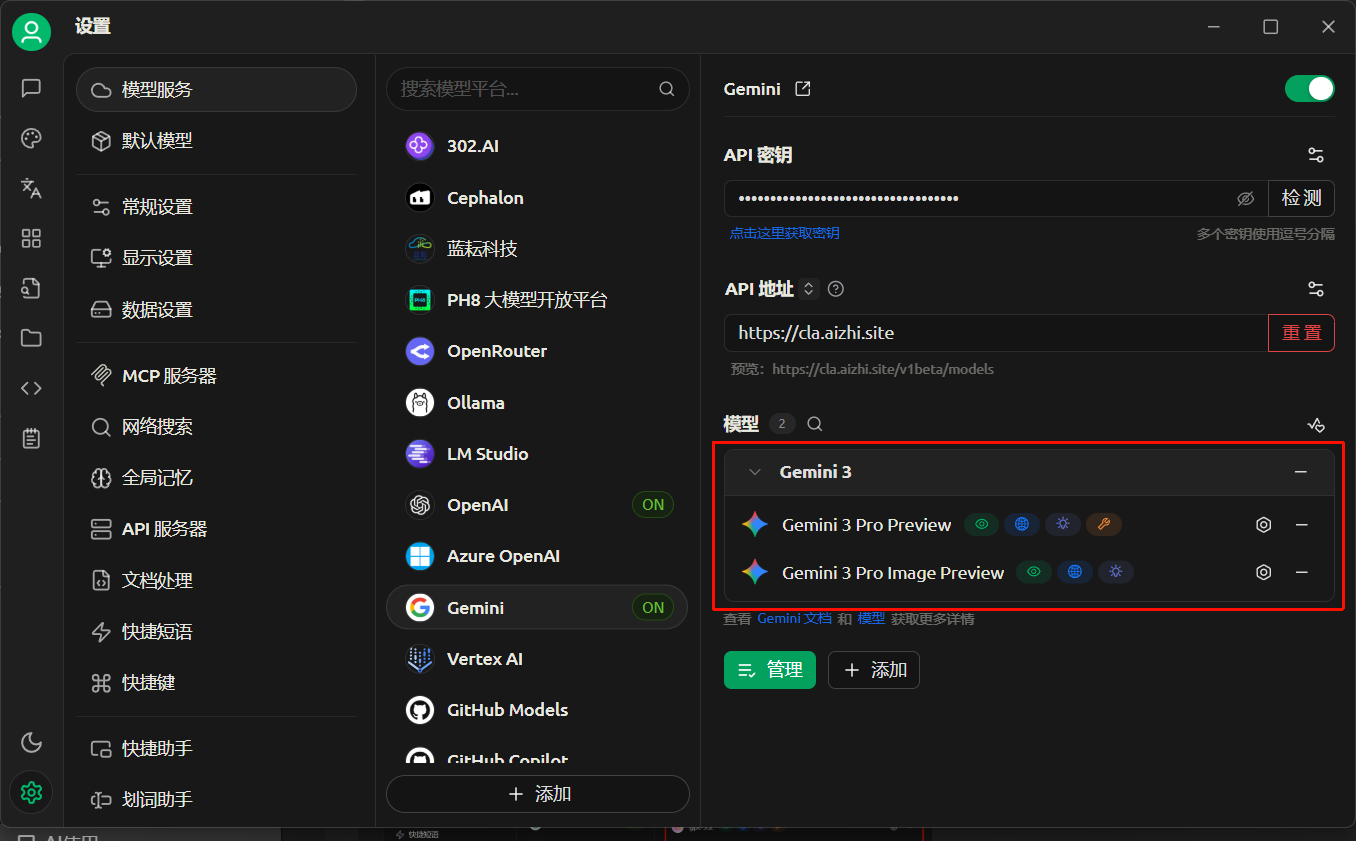Open settings for Gemini 3 Pro Image Preview
Image resolution: width=1356 pixels, height=841 pixels.
(1264, 573)
